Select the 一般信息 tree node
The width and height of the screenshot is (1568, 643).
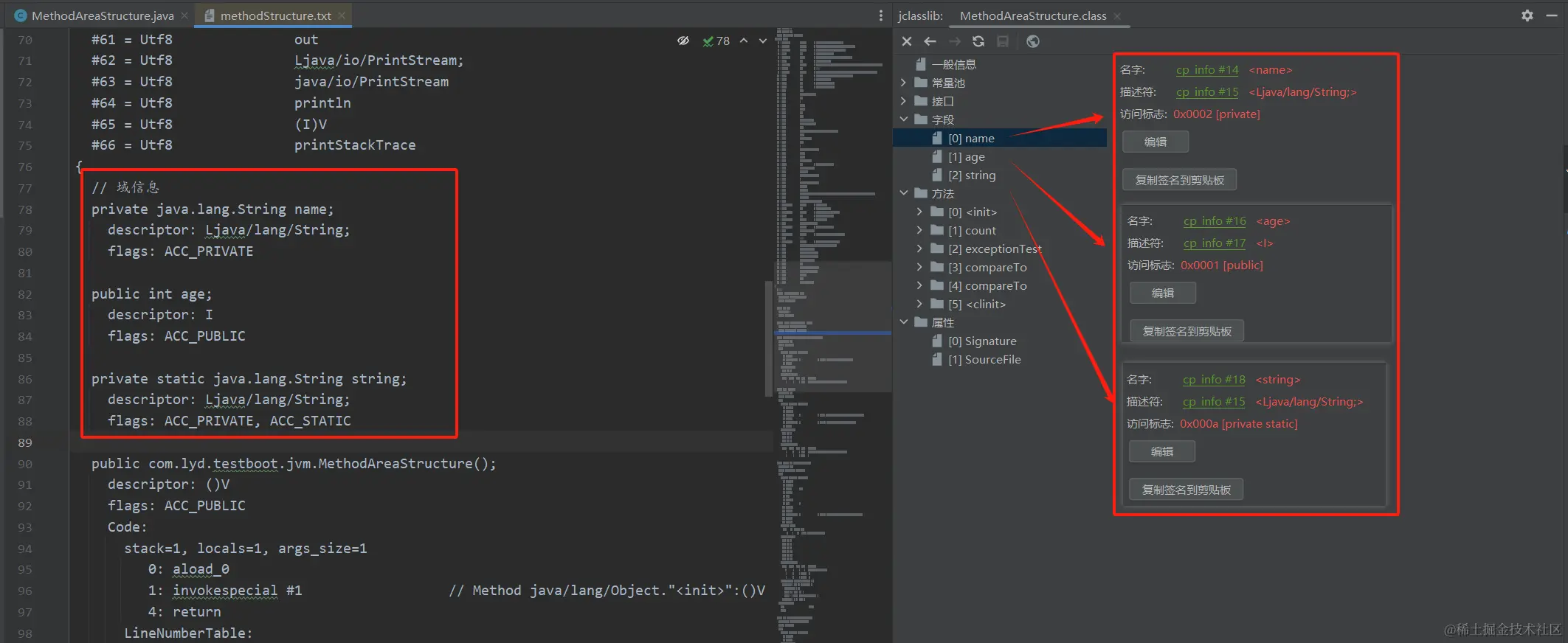tap(953, 64)
